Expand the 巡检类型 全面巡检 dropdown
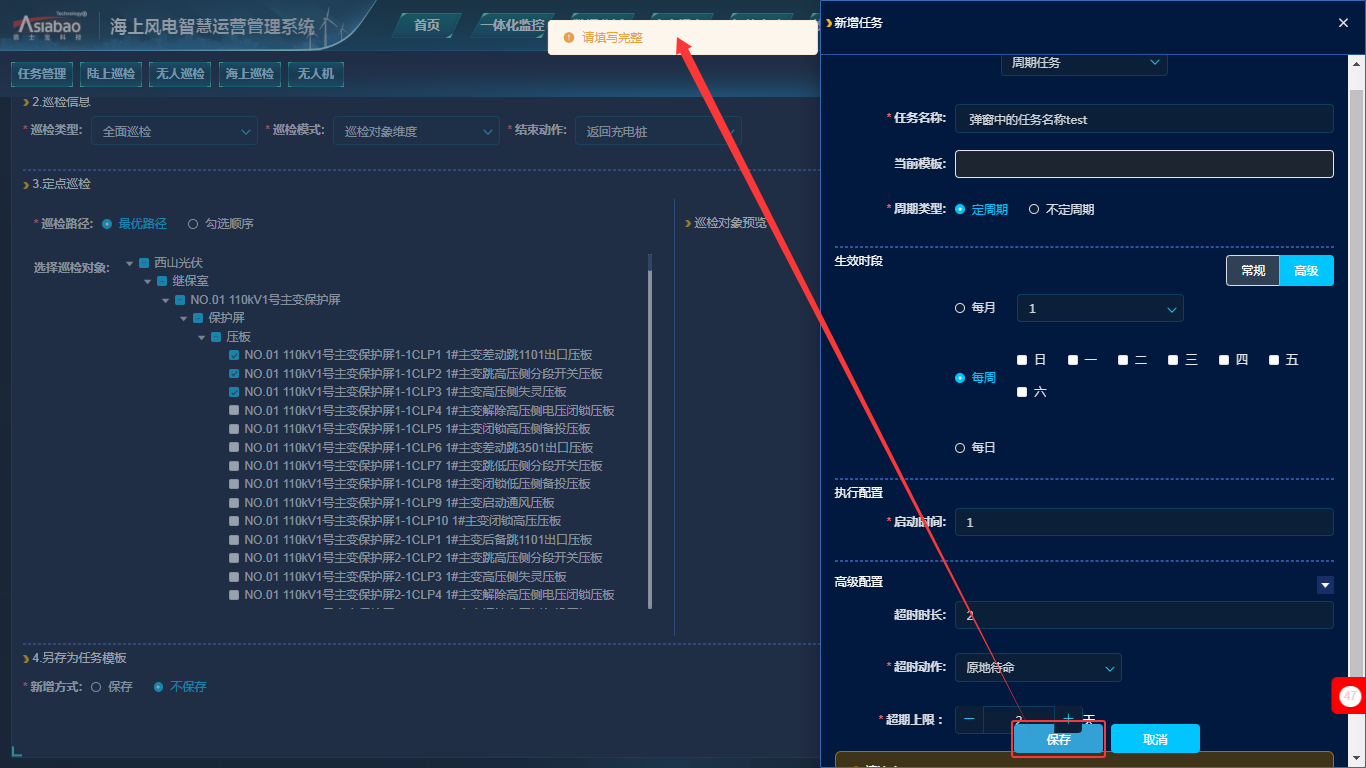 click(174, 131)
